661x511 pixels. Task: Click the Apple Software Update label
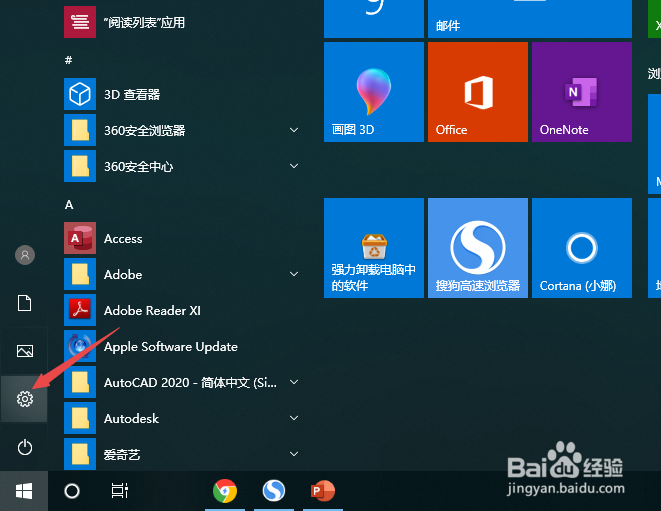171,347
